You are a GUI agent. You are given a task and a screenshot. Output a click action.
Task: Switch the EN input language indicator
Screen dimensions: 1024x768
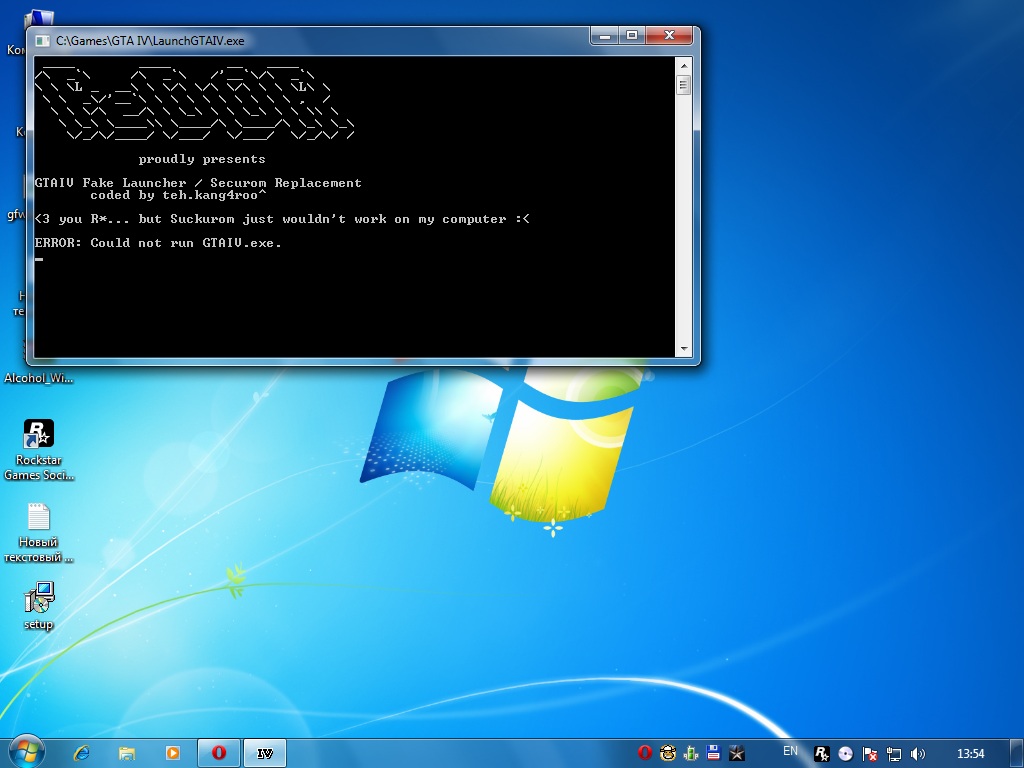pyautogui.click(x=790, y=751)
